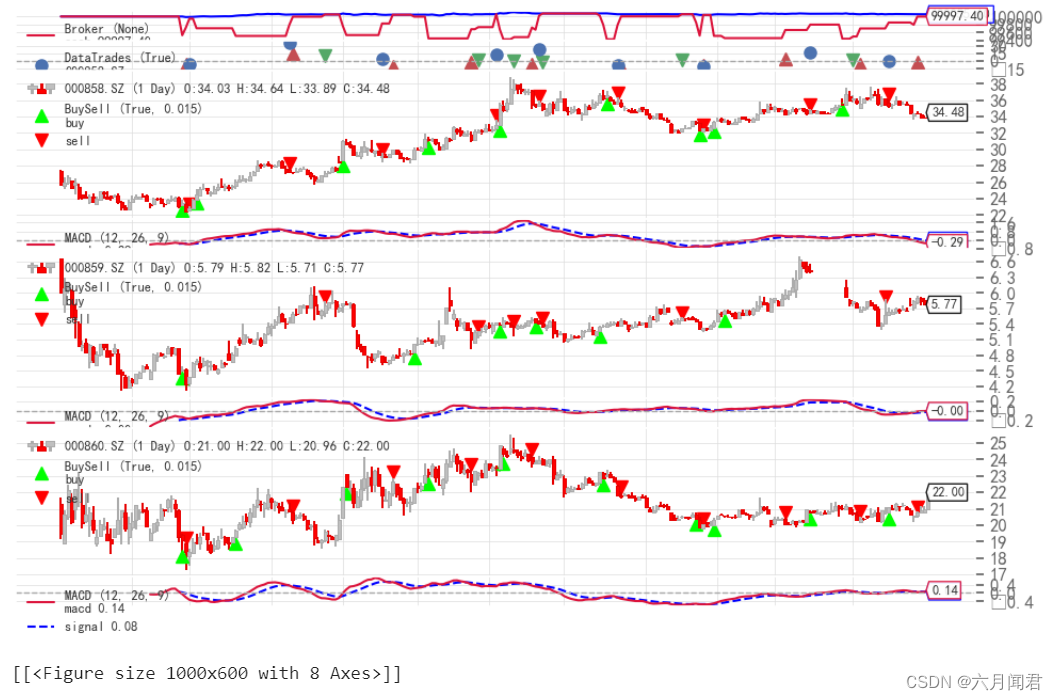Viewport: 1058px width, 700px height.
Task: Click the candlestick legend icon beside 000858.SZ
Action: coord(41,88)
